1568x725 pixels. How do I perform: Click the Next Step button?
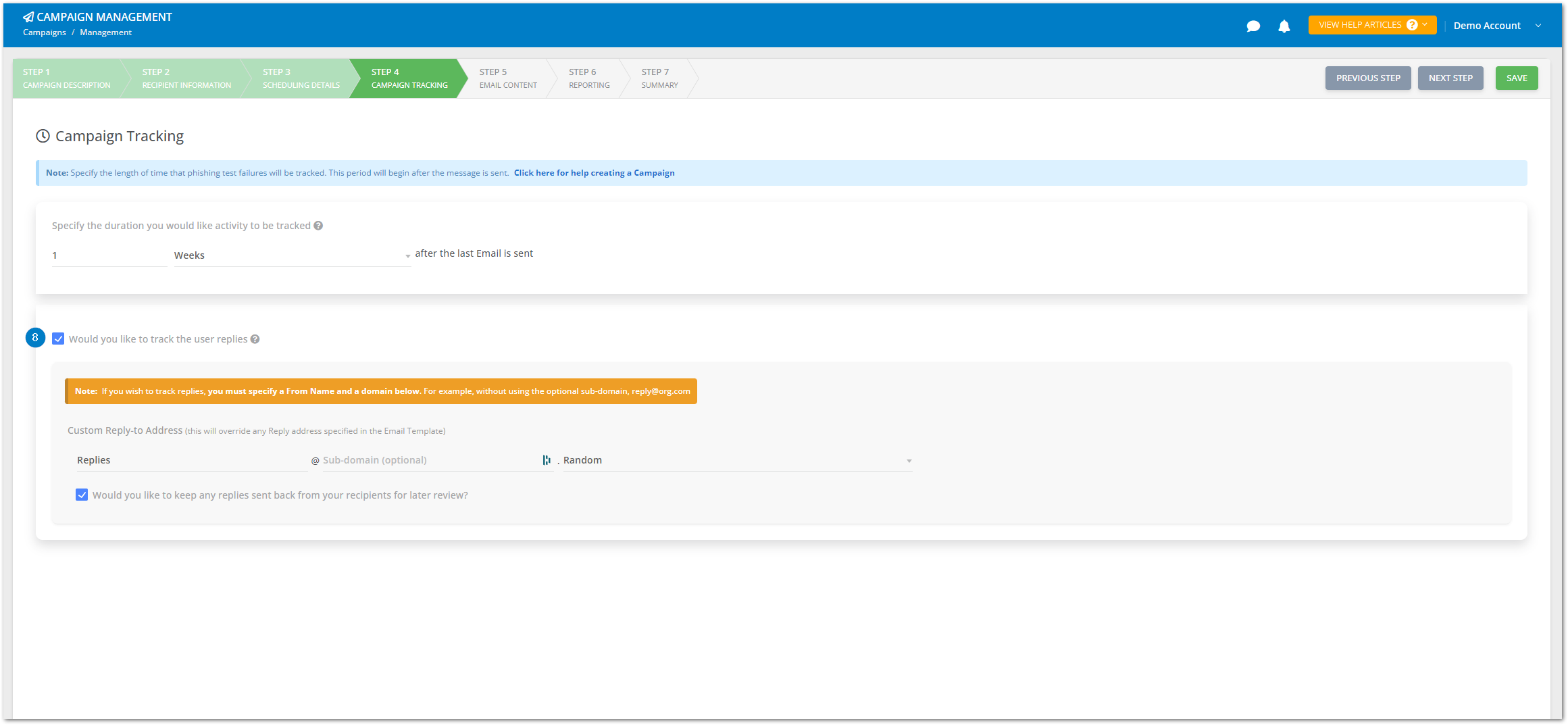tap(1450, 78)
